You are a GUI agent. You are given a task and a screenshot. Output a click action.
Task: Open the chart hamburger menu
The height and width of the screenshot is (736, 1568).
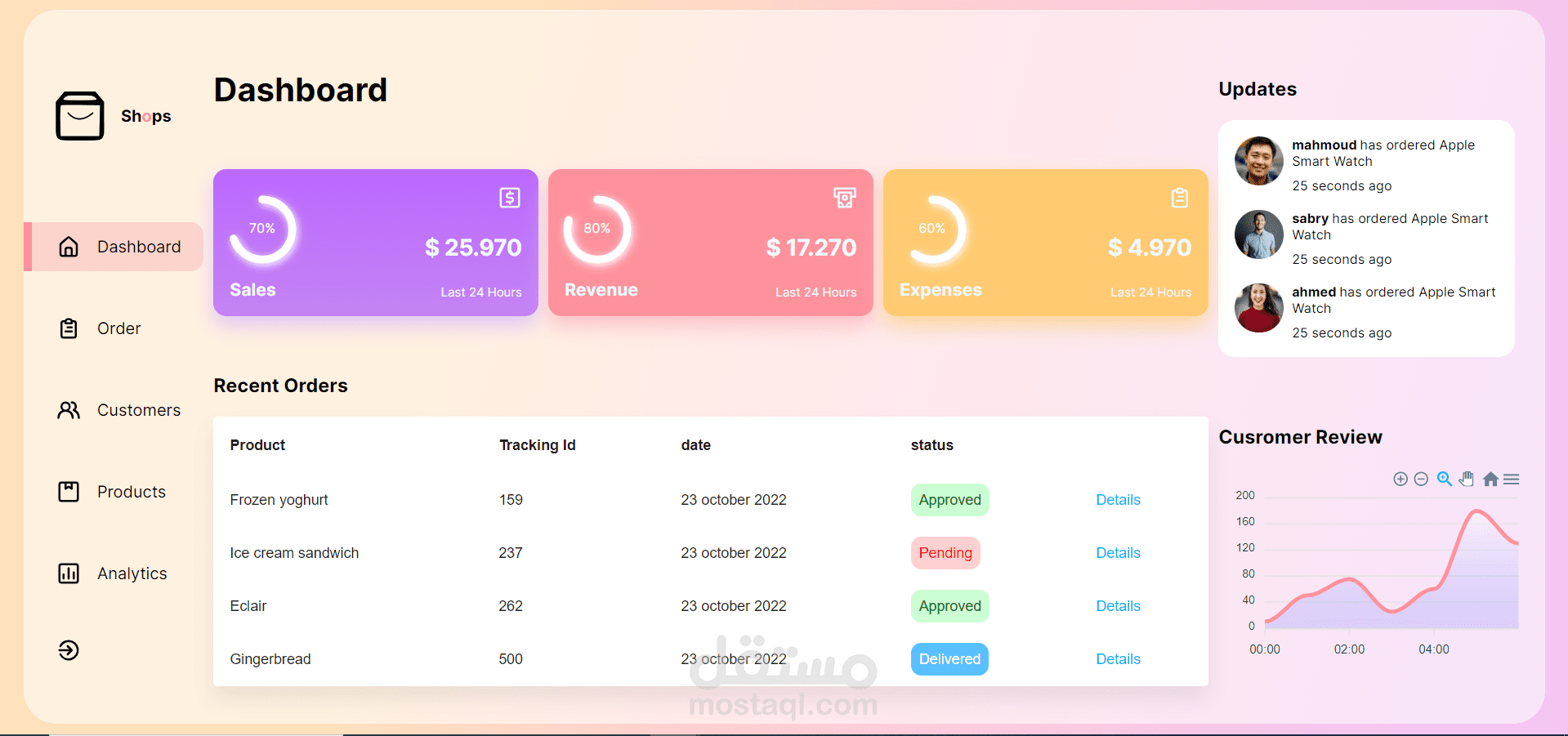pyautogui.click(x=1512, y=480)
